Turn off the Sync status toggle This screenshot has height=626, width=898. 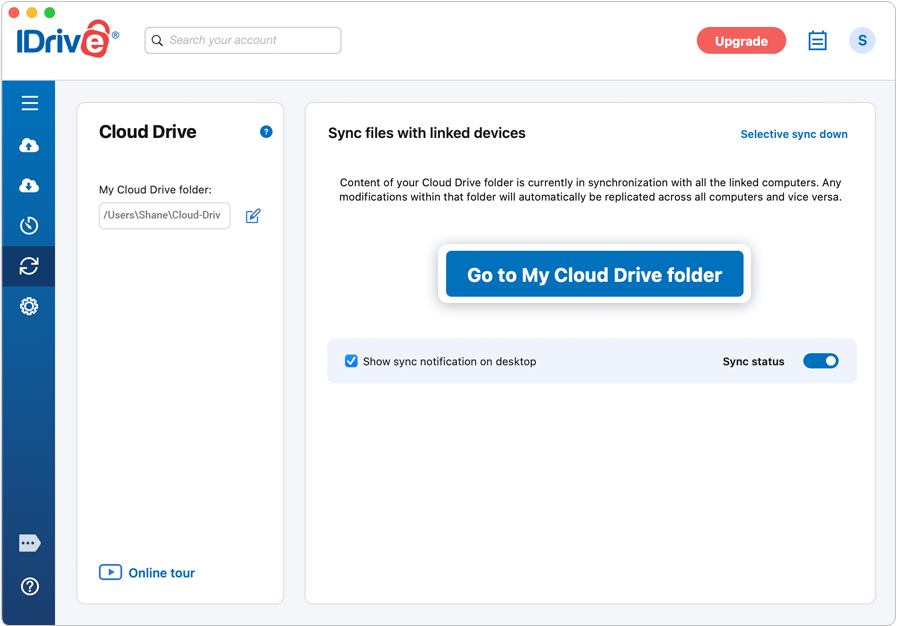click(821, 361)
